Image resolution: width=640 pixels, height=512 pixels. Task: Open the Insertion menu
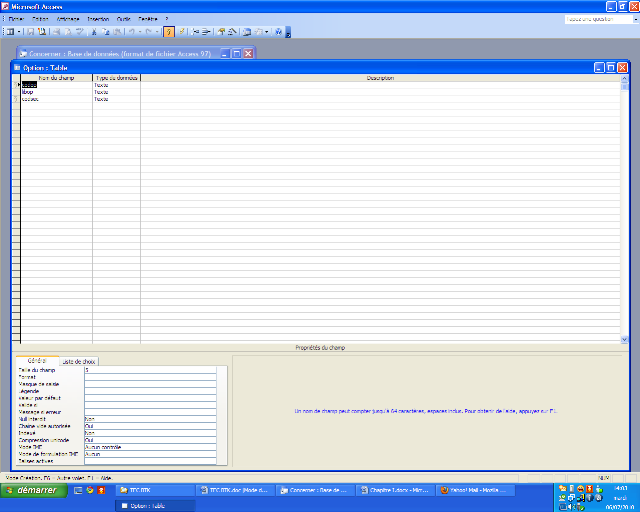point(98,19)
